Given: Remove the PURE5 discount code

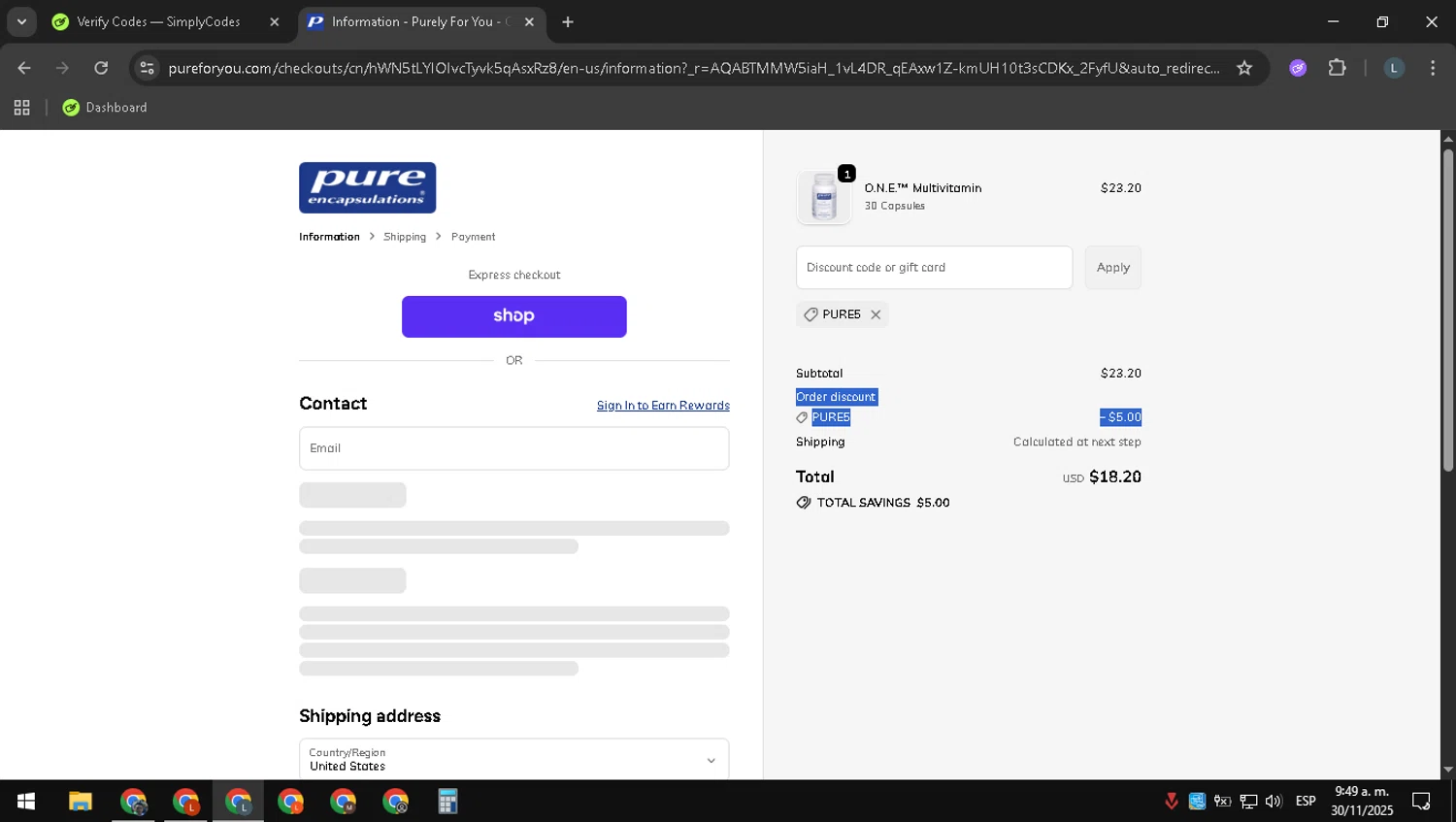Looking at the screenshot, I should tap(876, 314).
